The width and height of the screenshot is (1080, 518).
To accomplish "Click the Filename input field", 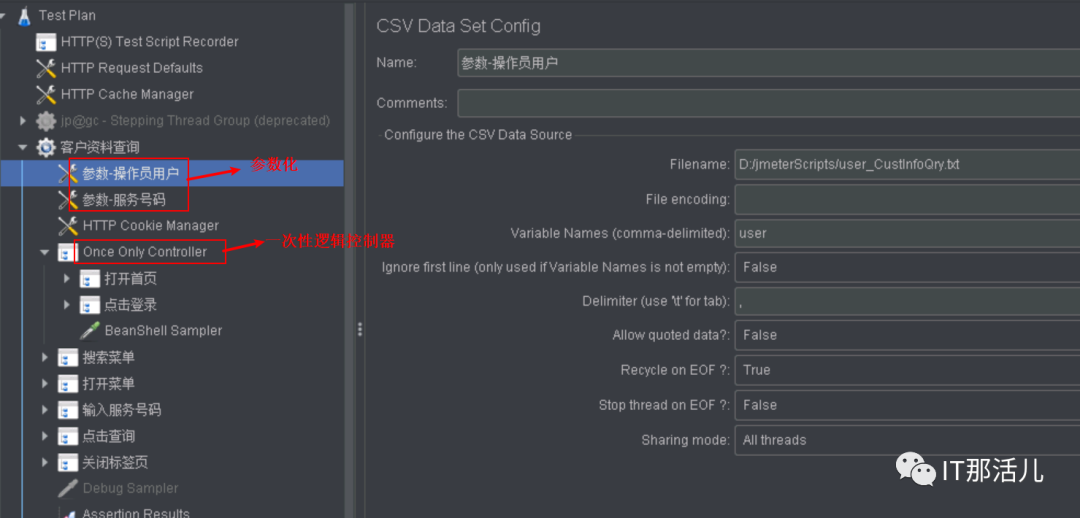I will pos(906,164).
